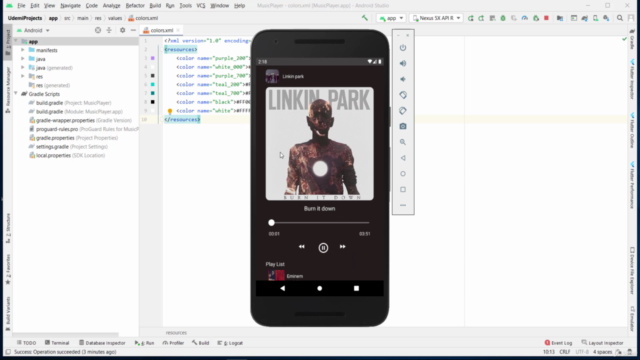This screenshot has width=640, height=360.
Task: Raise emulator volume with the volume up icon
Action: pos(403,63)
